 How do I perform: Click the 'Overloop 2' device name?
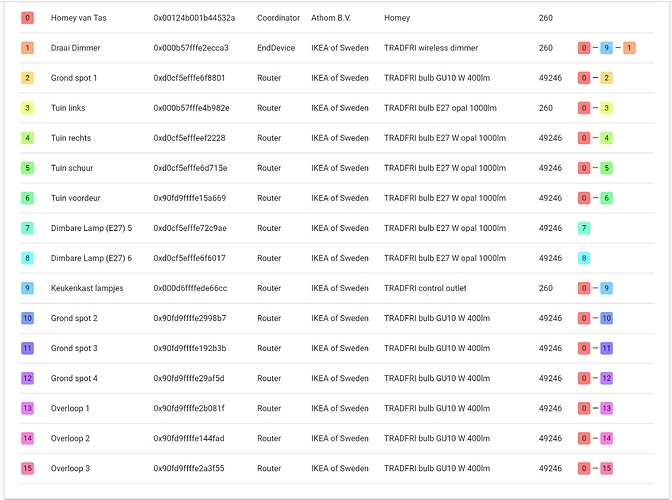(70, 438)
